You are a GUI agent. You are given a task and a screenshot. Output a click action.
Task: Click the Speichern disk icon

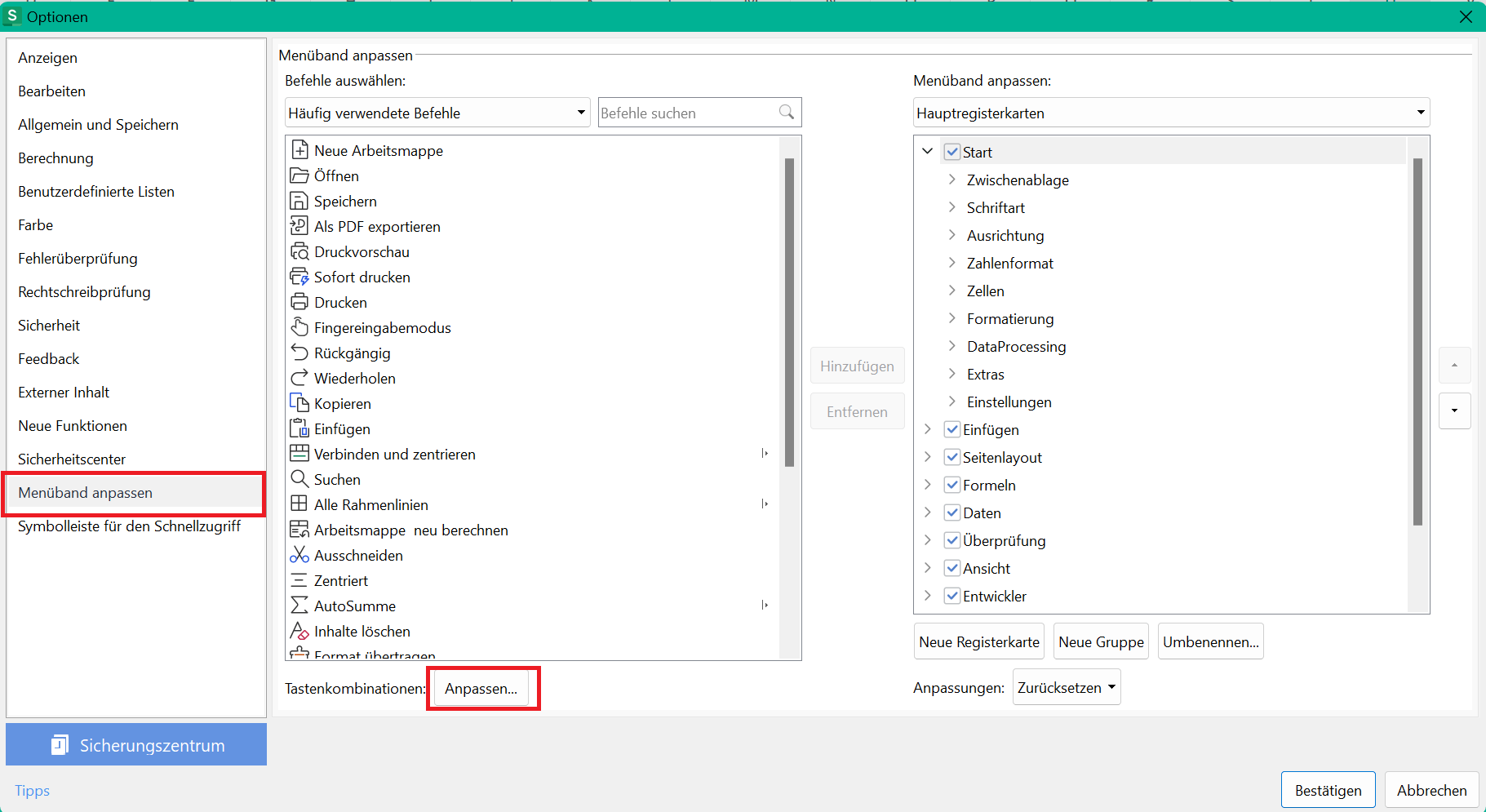coord(299,201)
